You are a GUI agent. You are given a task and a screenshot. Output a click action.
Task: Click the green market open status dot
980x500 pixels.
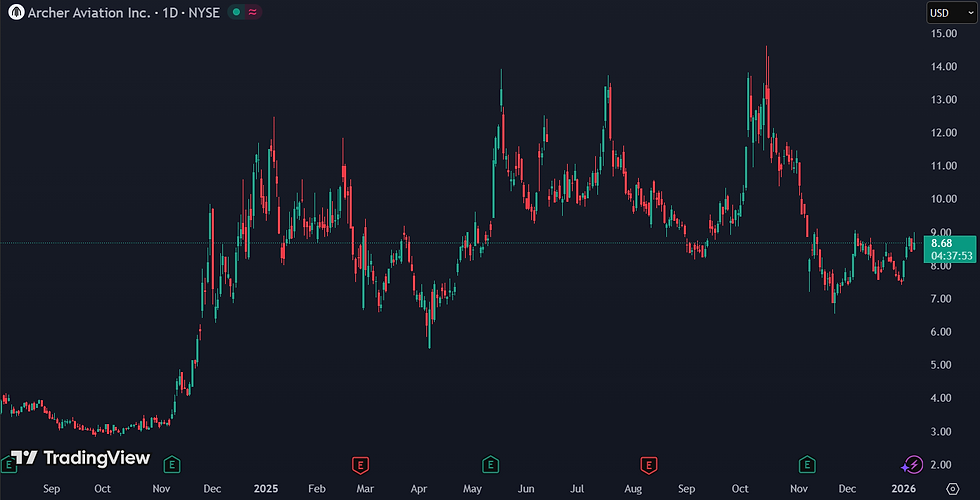click(x=236, y=12)
